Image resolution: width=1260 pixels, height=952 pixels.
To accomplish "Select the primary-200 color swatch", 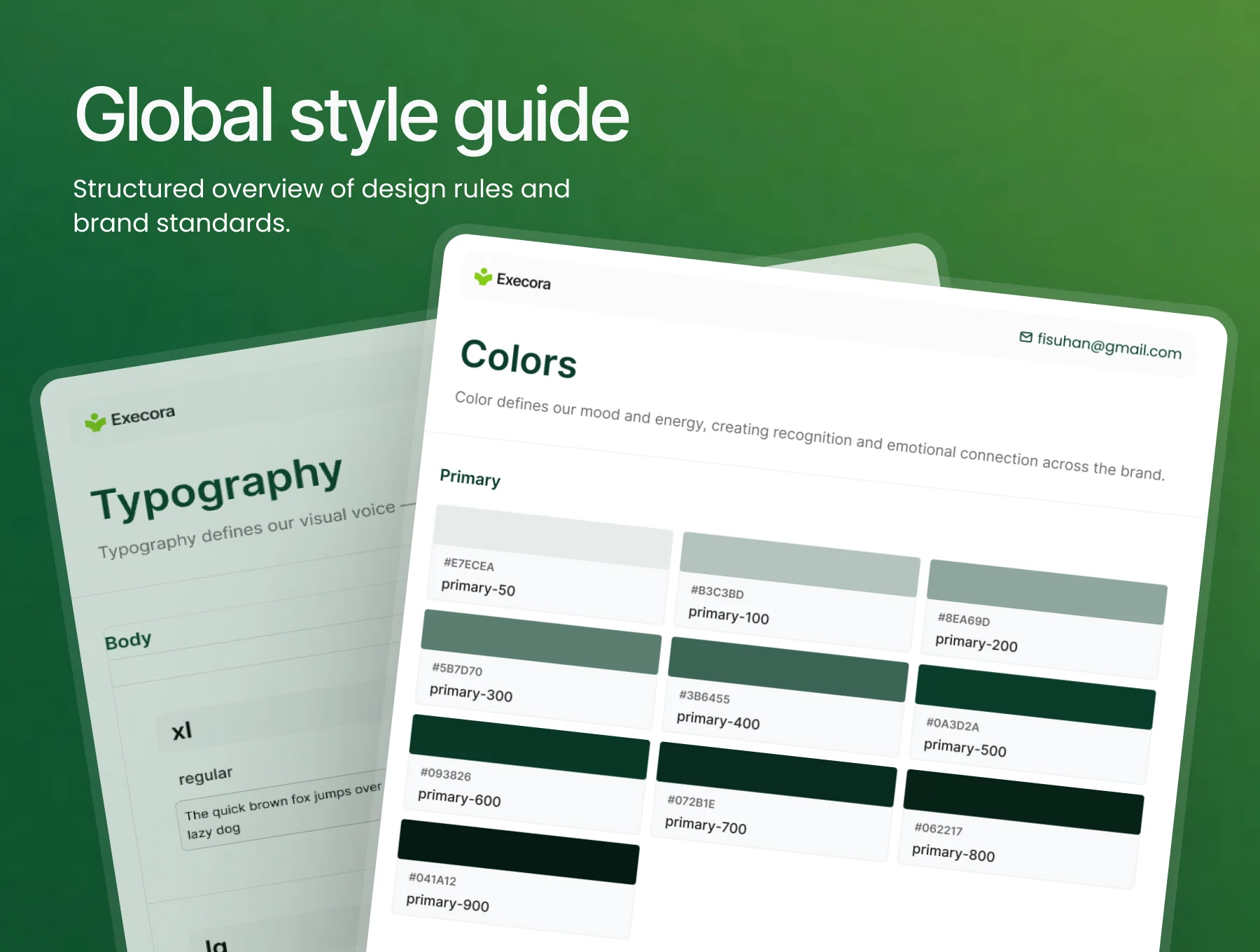I will click(1047, 592).
